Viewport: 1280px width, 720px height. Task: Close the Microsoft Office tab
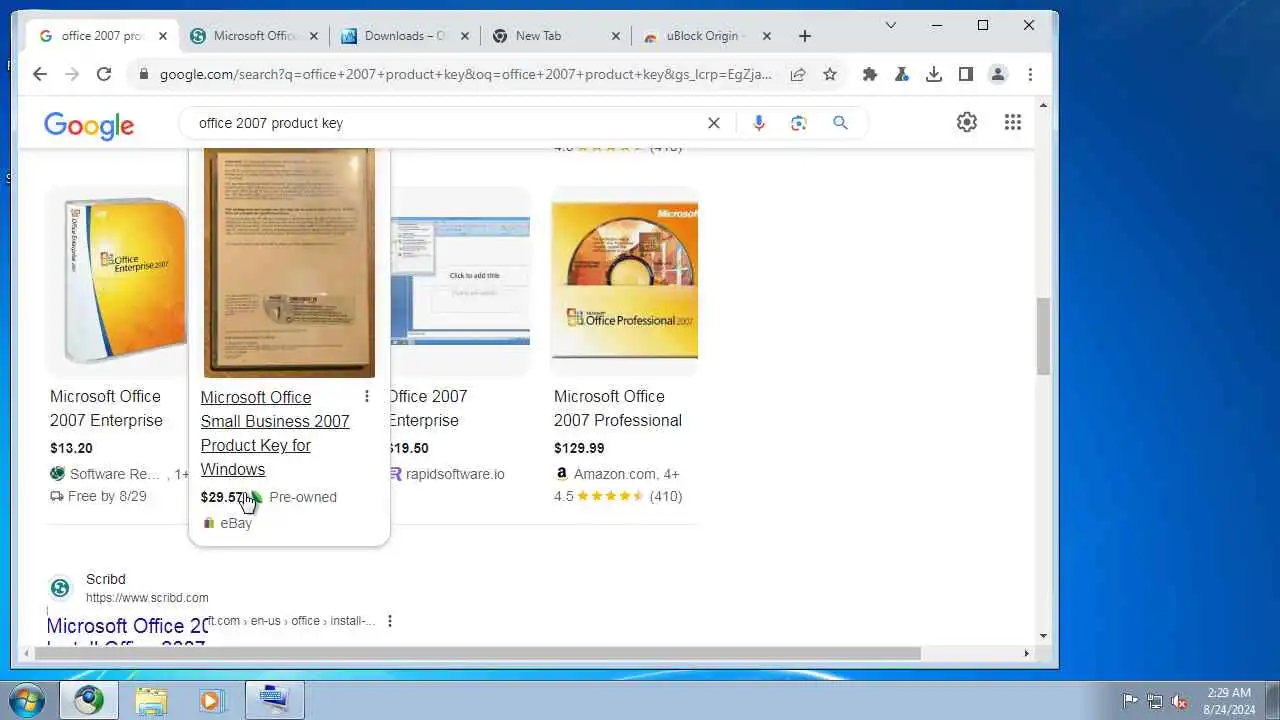coord(314,36)
